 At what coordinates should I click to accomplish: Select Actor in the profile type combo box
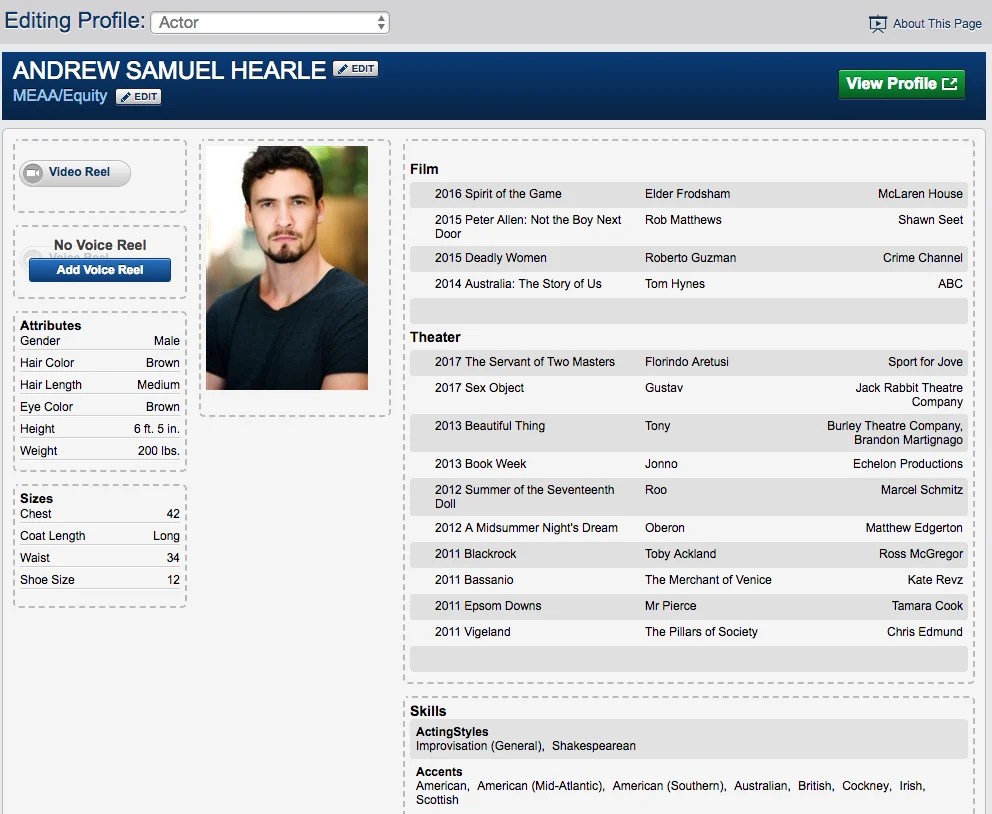270,21
